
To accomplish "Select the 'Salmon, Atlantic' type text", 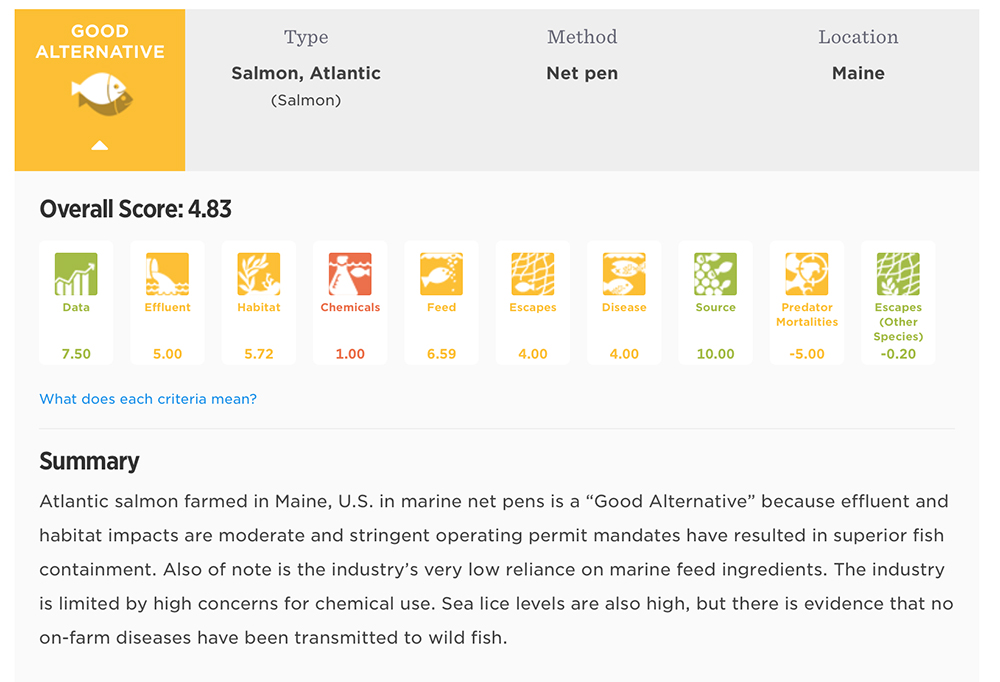I will point(306,73).
